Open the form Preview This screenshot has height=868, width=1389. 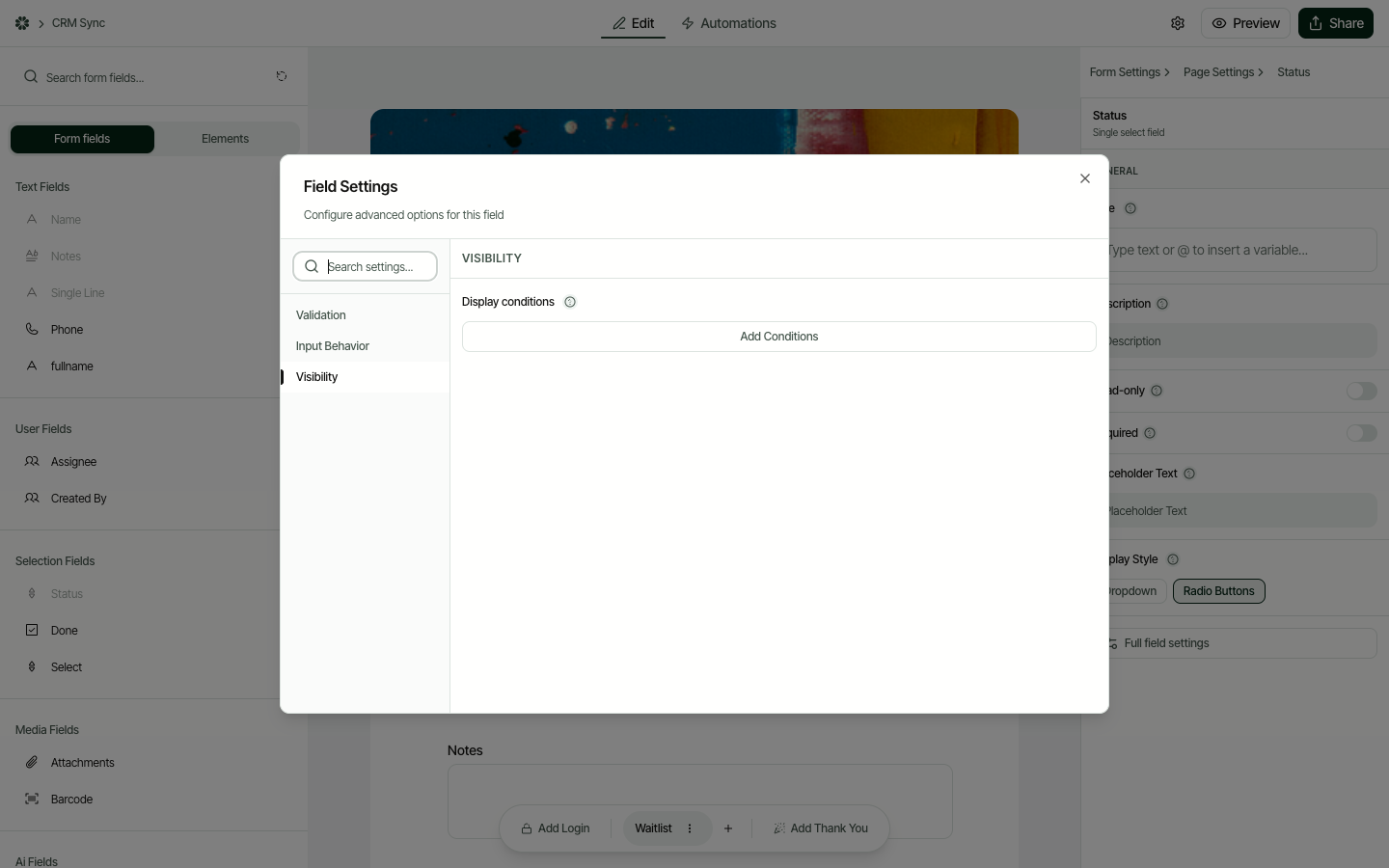point(1245,23)
